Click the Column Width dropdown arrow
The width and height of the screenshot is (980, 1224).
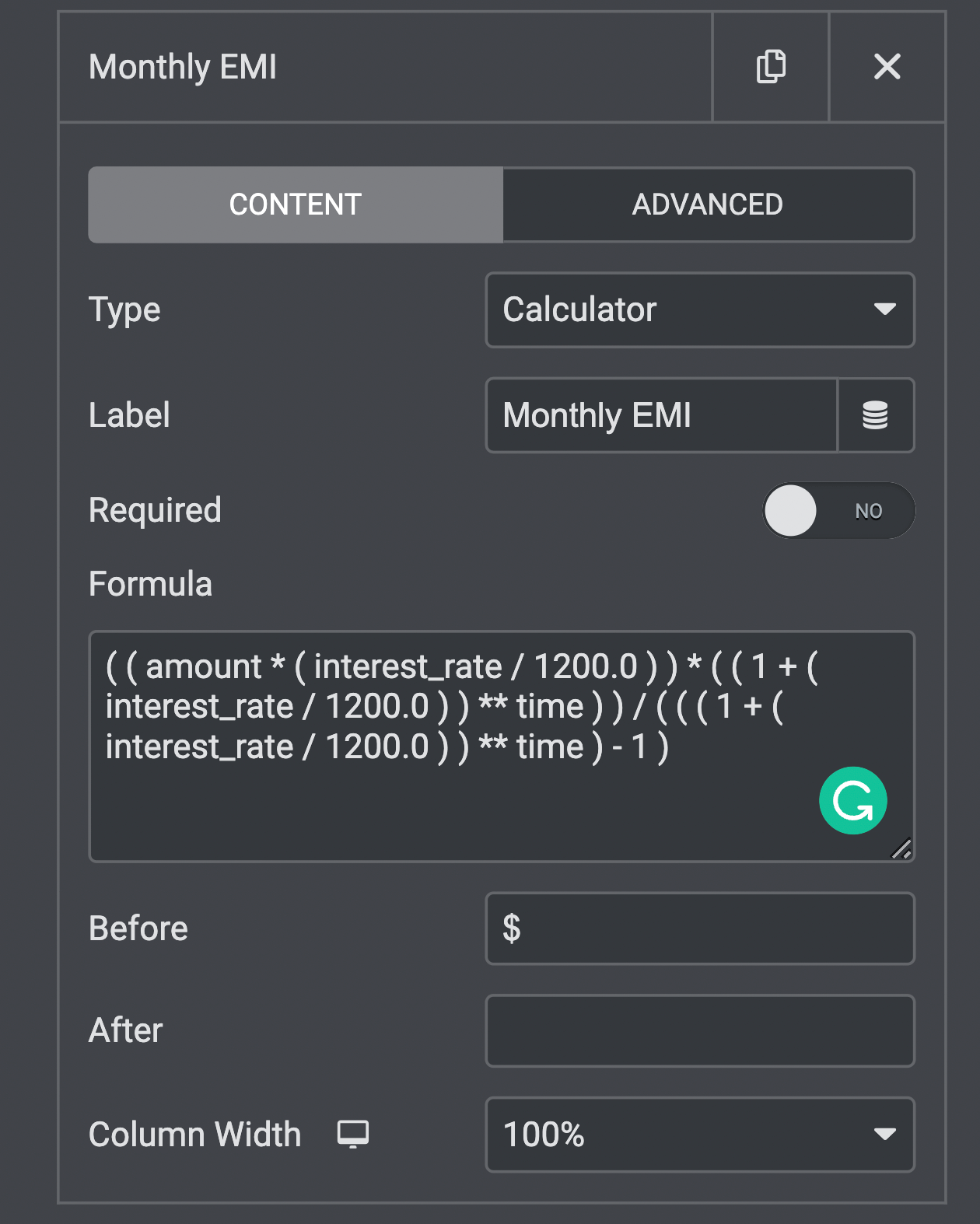point(884,1135)
